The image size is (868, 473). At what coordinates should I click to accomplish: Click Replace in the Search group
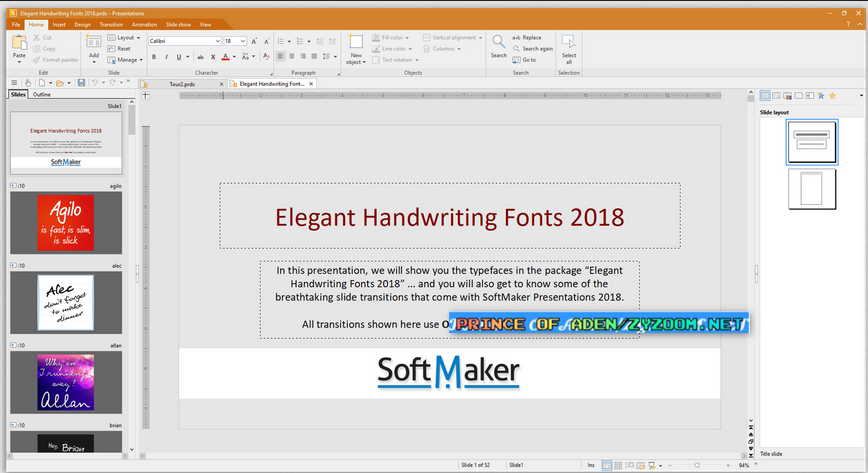click(x=526, y=38)
